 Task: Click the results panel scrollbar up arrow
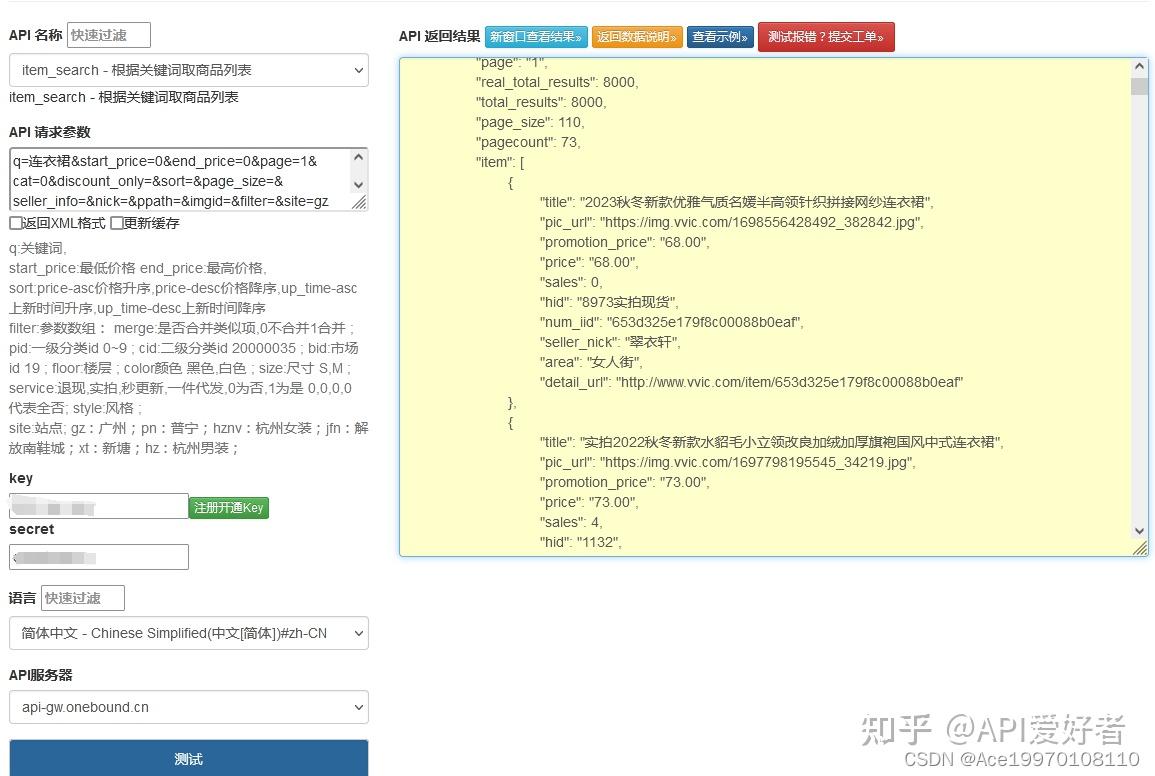1139,65
